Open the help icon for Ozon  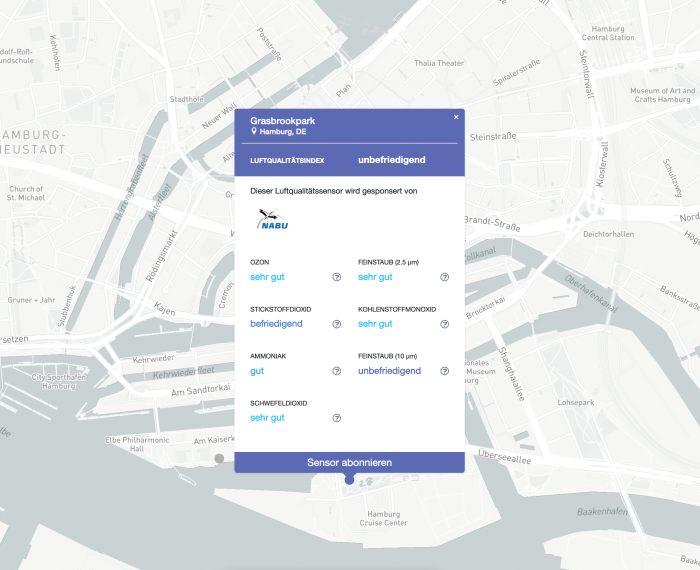337,277
